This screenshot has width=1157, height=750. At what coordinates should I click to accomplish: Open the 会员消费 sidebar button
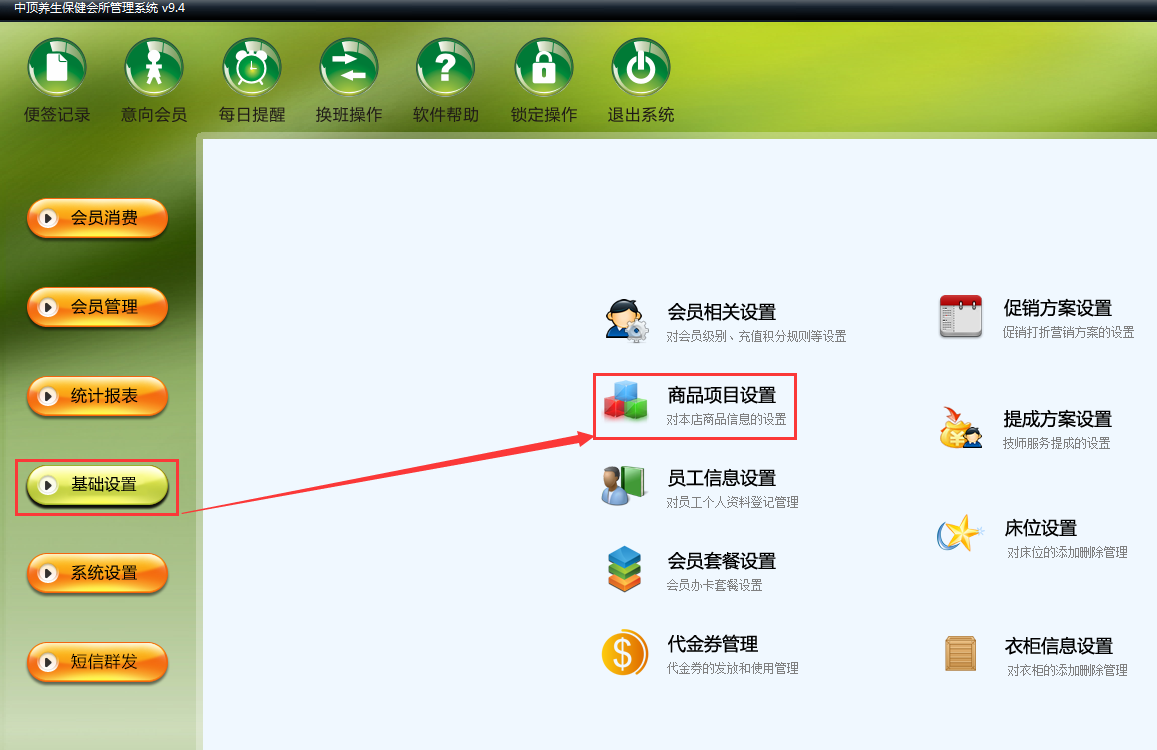click(x=97, y=219)
